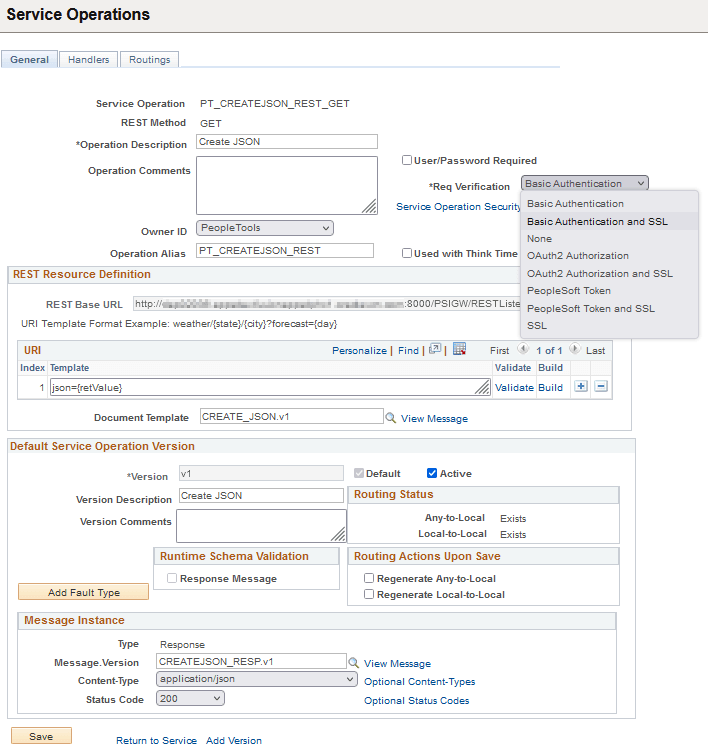Screen dimensions: 708x750
Task: Click Find link in URI grid
Action: click(408, 351)
